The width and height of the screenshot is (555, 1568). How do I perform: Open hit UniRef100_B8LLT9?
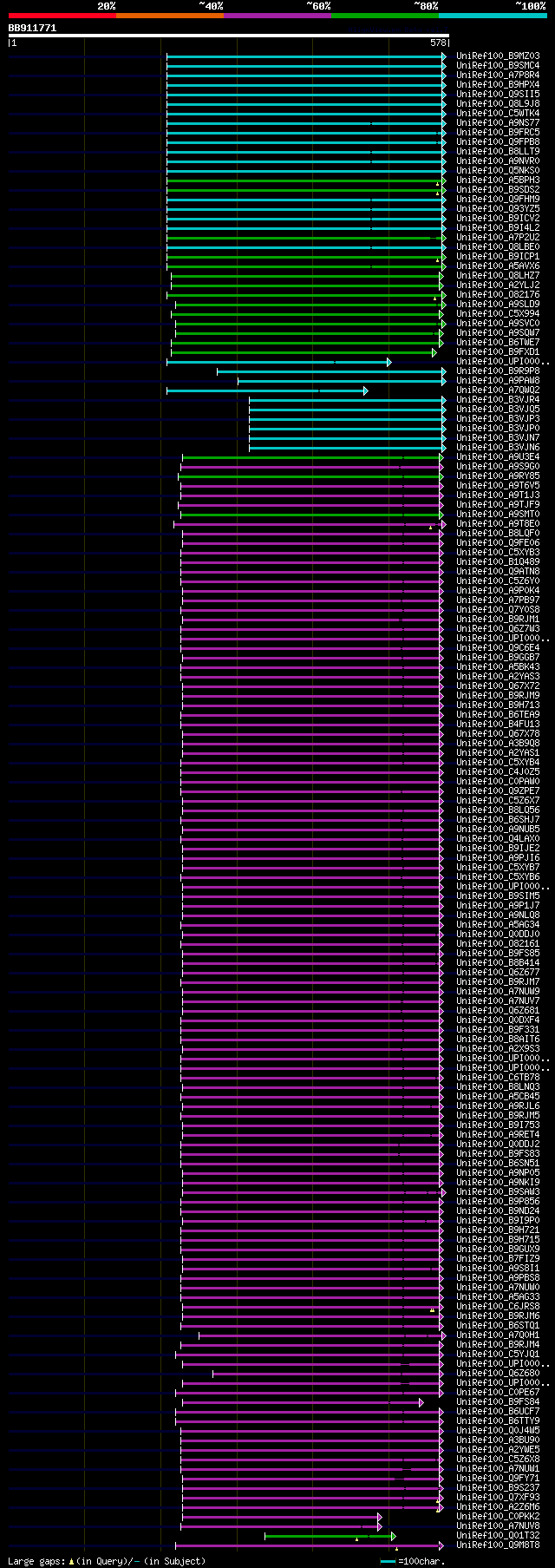[x=498, y=152]
